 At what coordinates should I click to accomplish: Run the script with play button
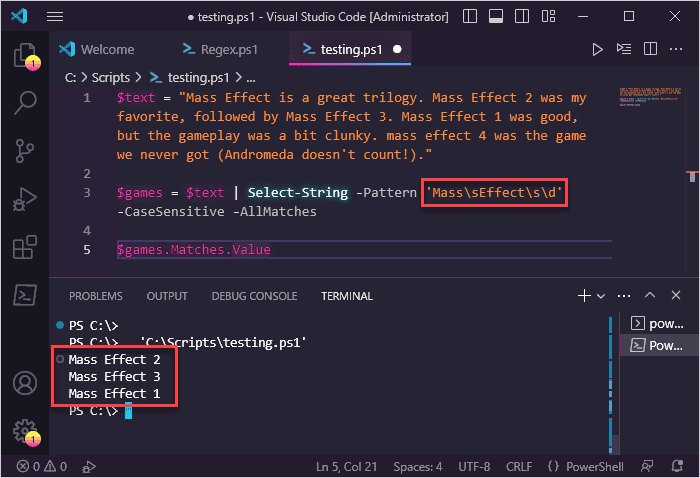597,49
